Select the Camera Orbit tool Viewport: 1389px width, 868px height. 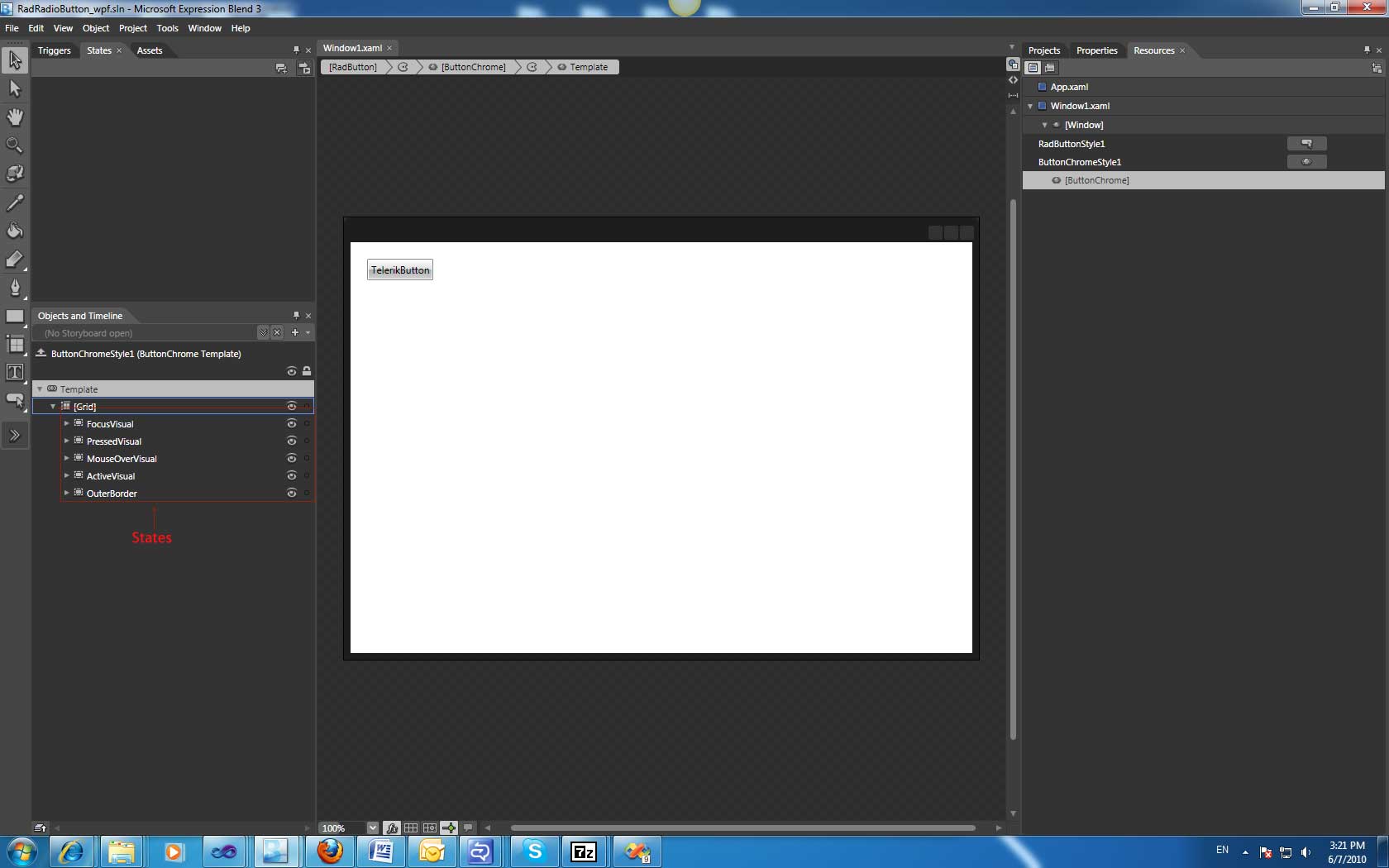(x=15, y=174)
